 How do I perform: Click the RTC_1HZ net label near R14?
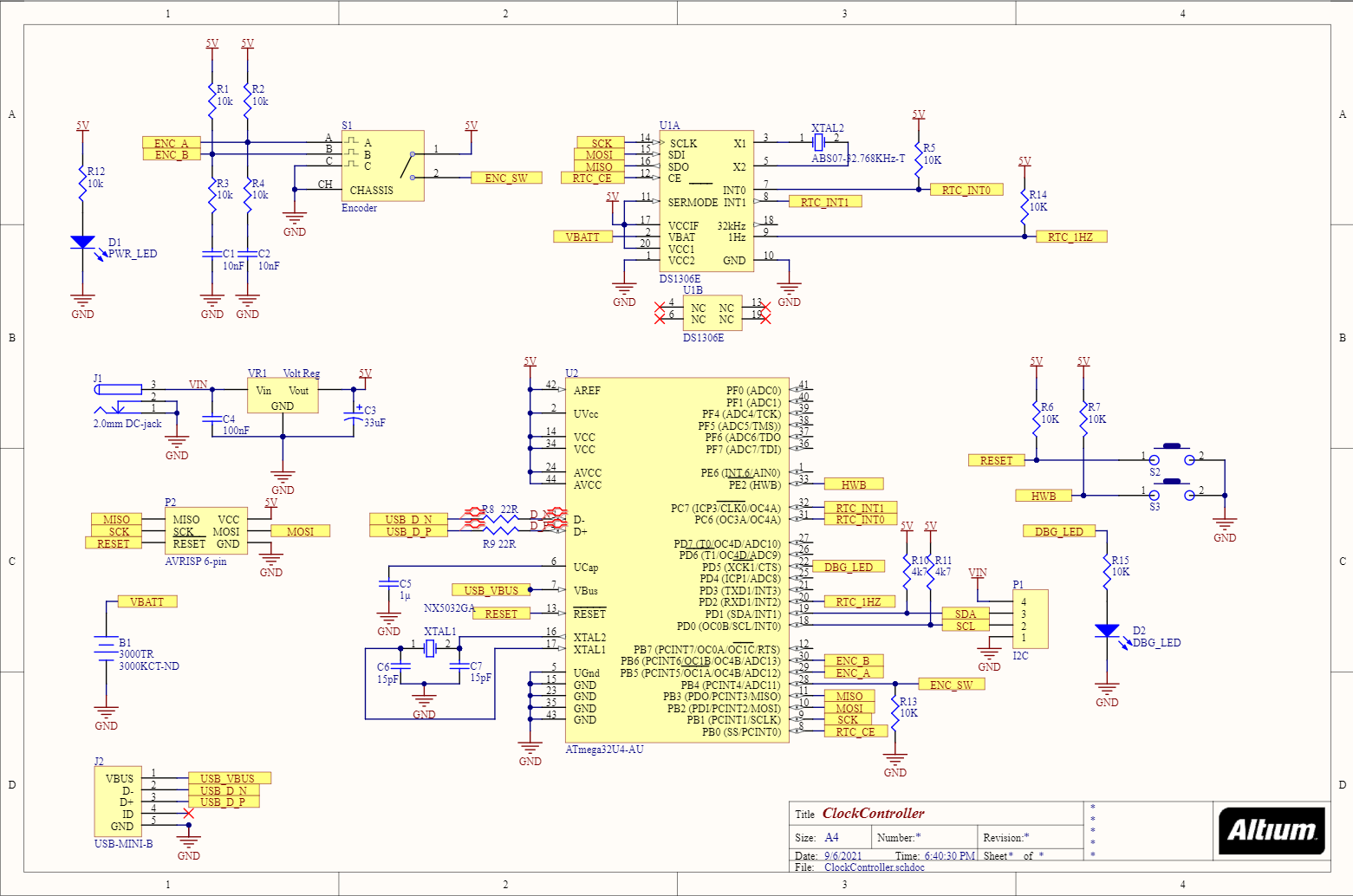tap(1071, 237)
